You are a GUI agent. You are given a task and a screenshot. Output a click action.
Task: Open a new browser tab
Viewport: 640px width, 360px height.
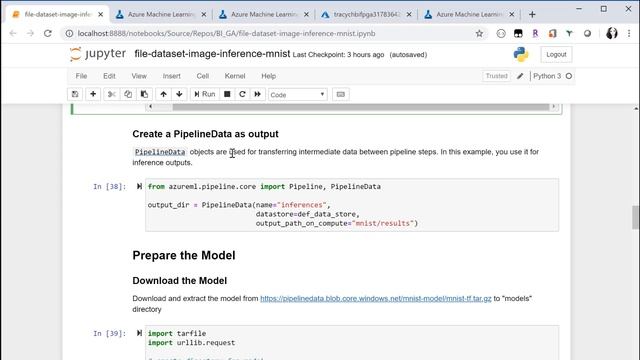point(532,15)
